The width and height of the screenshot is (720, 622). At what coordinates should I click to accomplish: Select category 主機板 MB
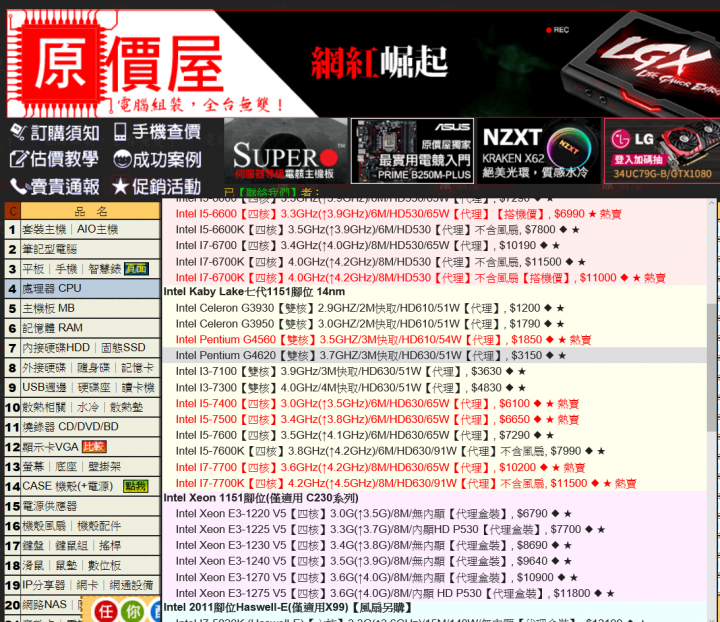tap(90, 308)
